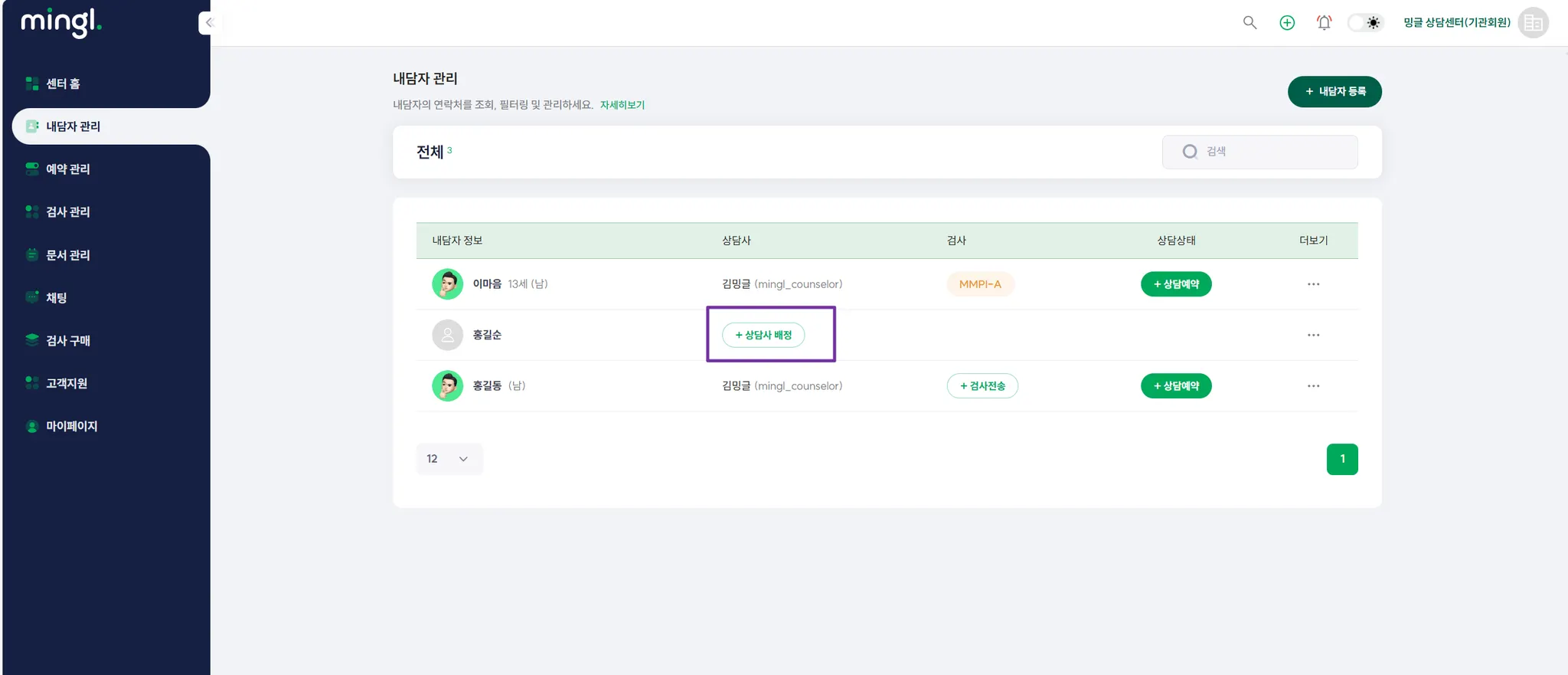1568x675 pixels.
Task: Open more options for 홍길동 row
Action: coord(1313,386)
